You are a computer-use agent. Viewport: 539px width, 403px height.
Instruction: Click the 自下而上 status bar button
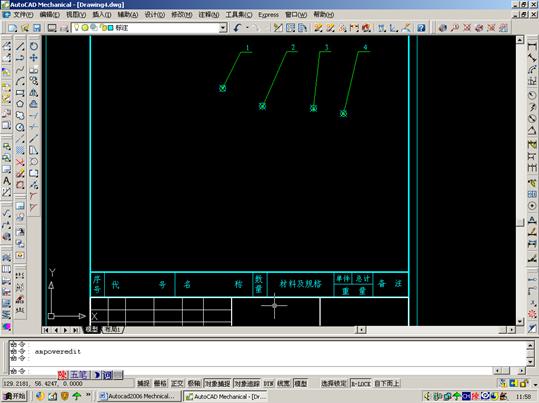(387, 383)
